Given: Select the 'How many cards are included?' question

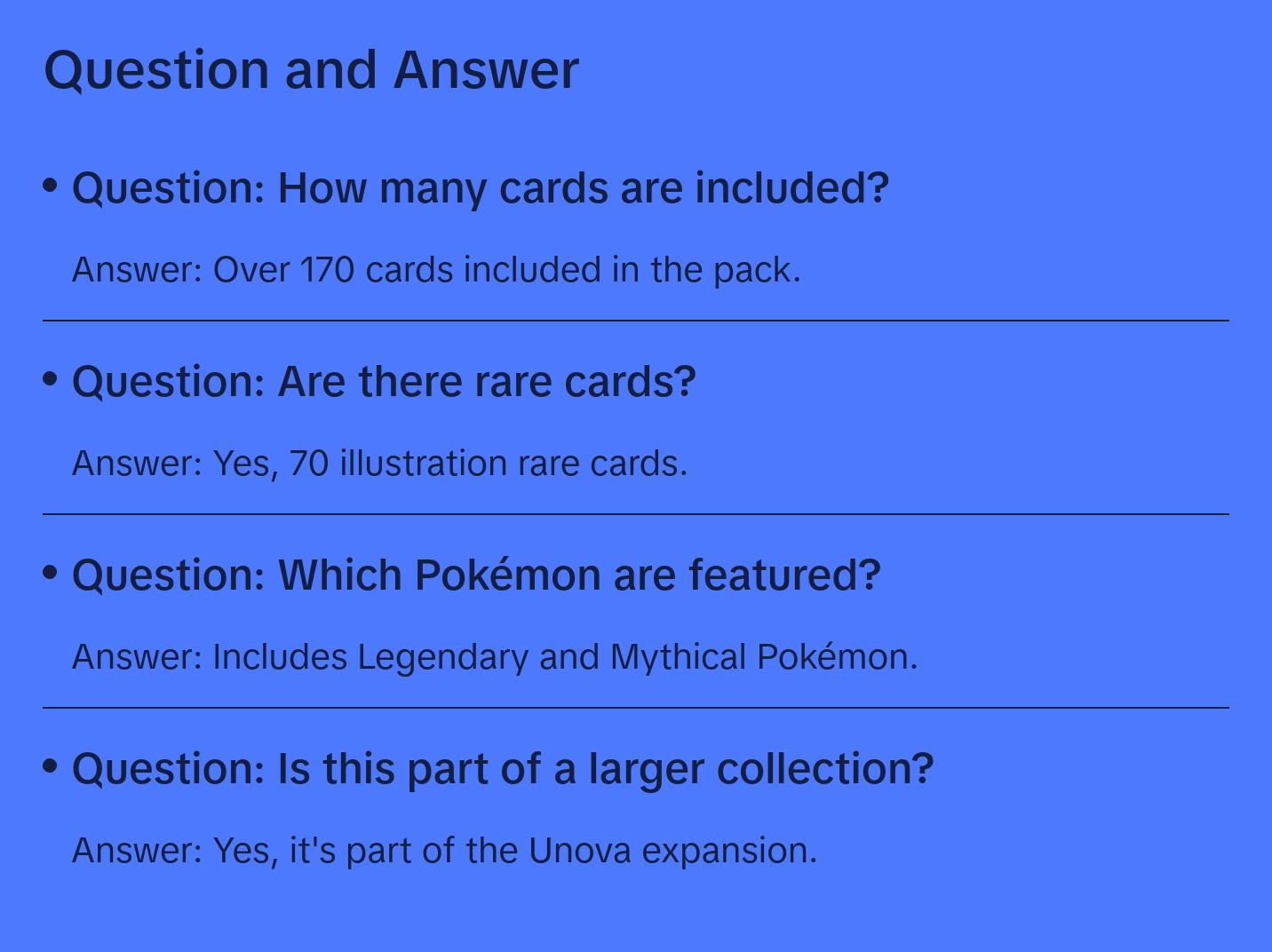Looking at the screenshot, I should click(480, 188).
